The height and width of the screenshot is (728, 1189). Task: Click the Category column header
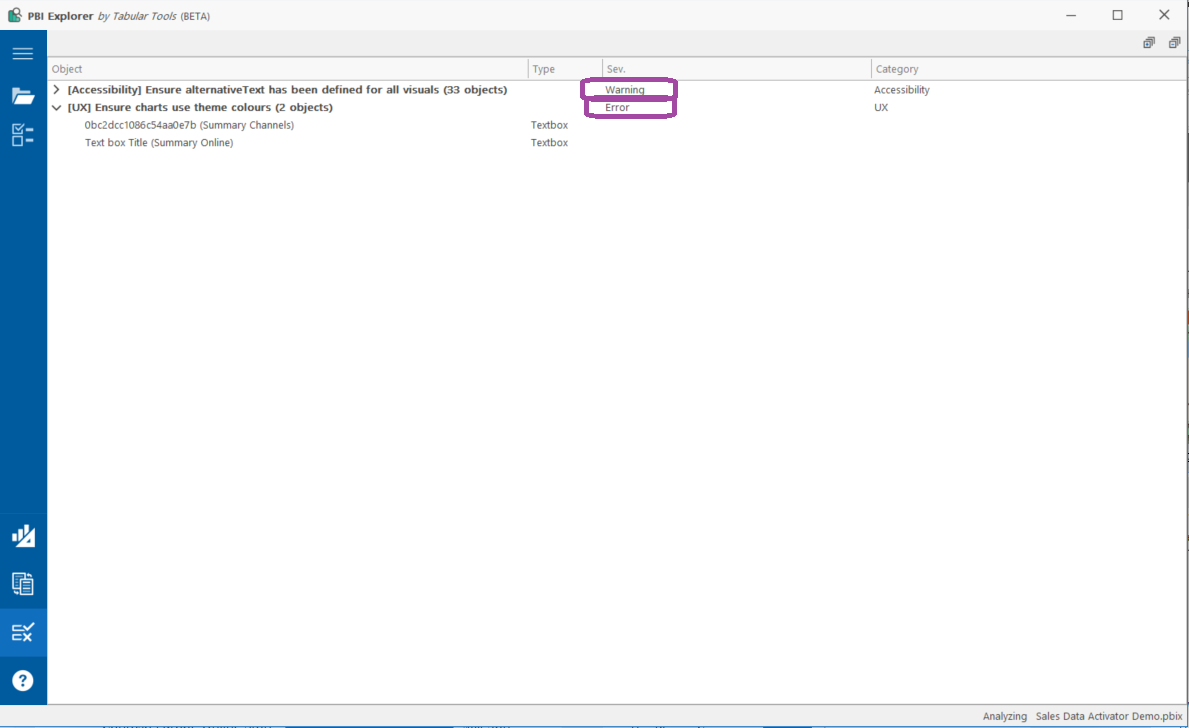click(895, 68)
